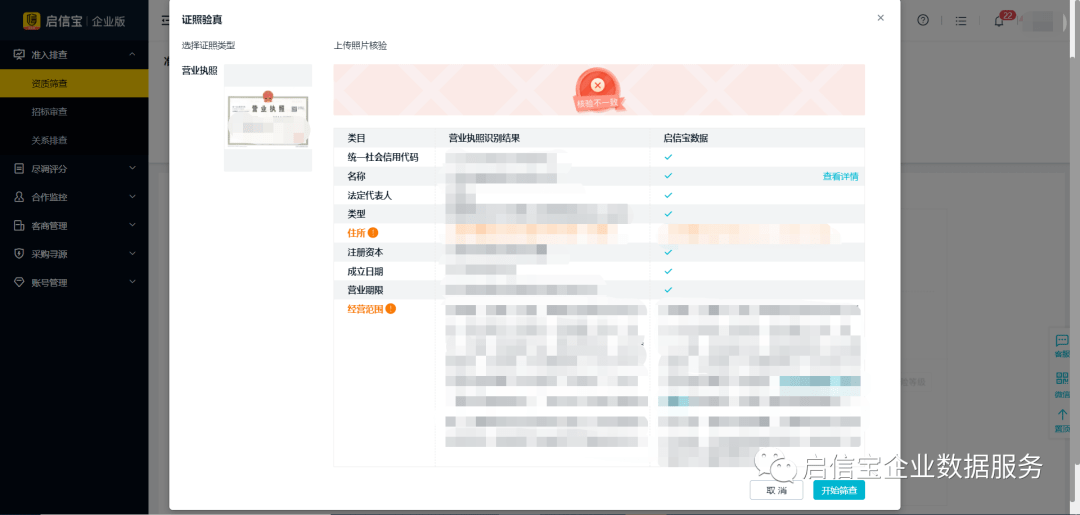Click the 注册资本 row label
Viewport: 1080px width, 515px height.
click(365, 252)
